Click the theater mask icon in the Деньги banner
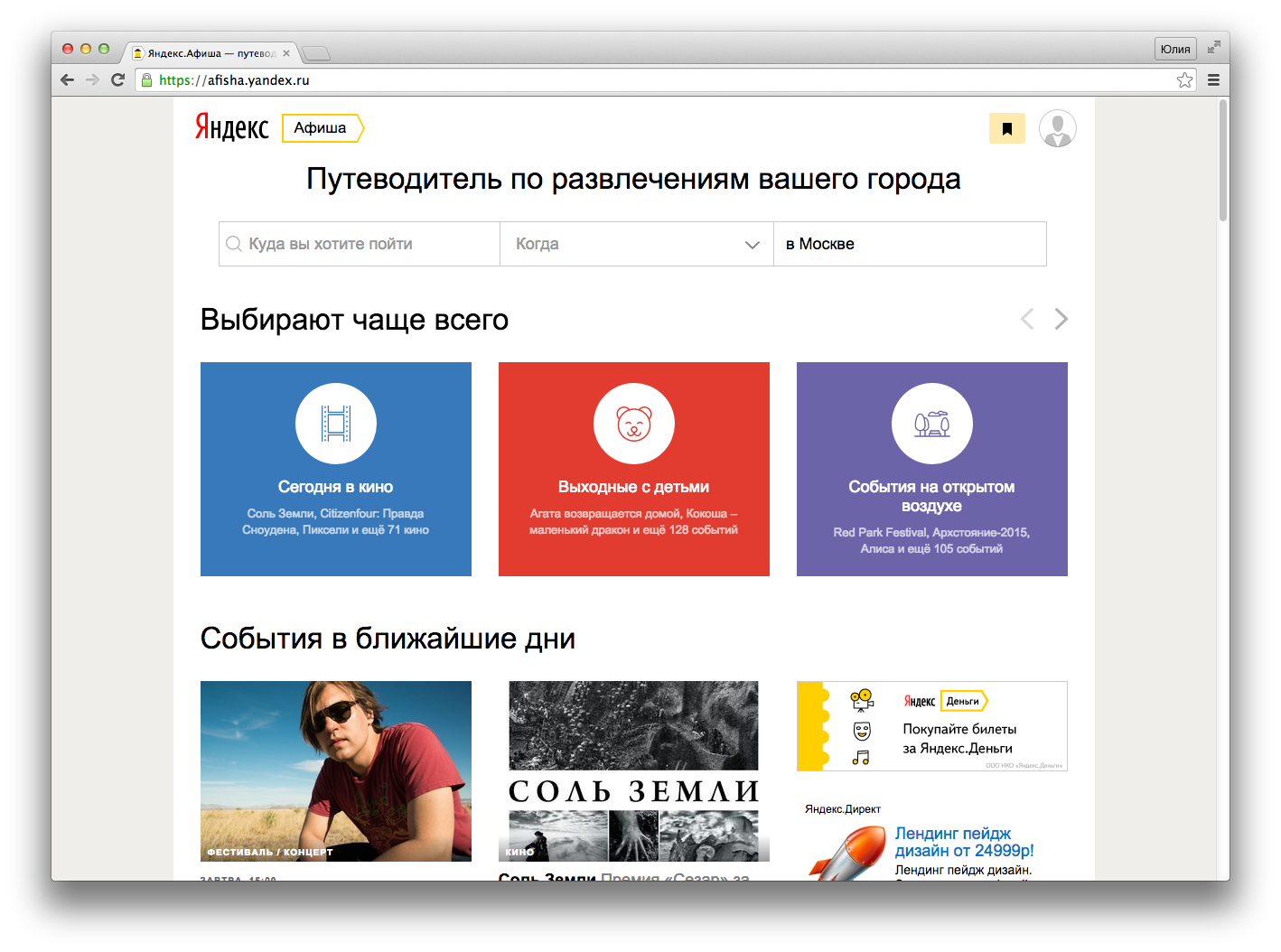Screen dimensions: 1281x952 862,730
